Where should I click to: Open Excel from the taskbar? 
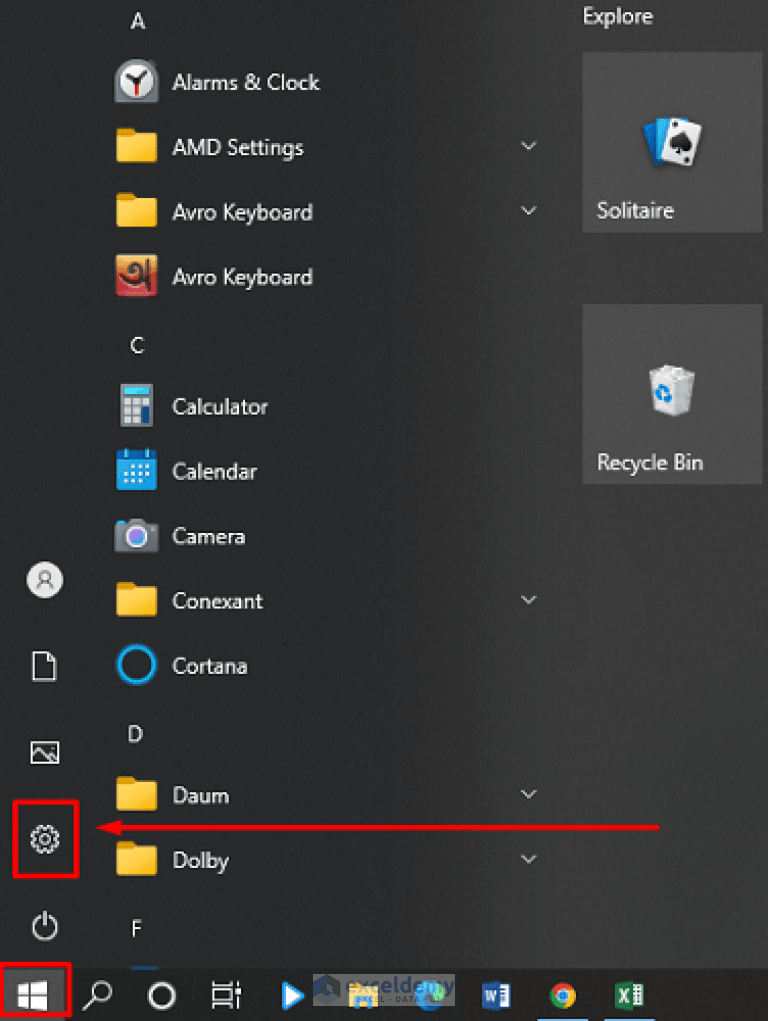tap(629, 996)
